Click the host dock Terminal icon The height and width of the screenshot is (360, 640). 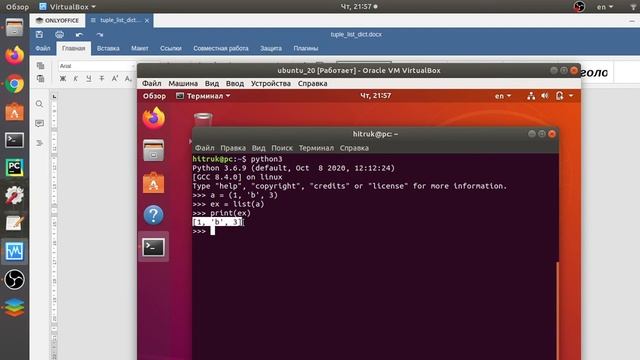pos(14,140)
